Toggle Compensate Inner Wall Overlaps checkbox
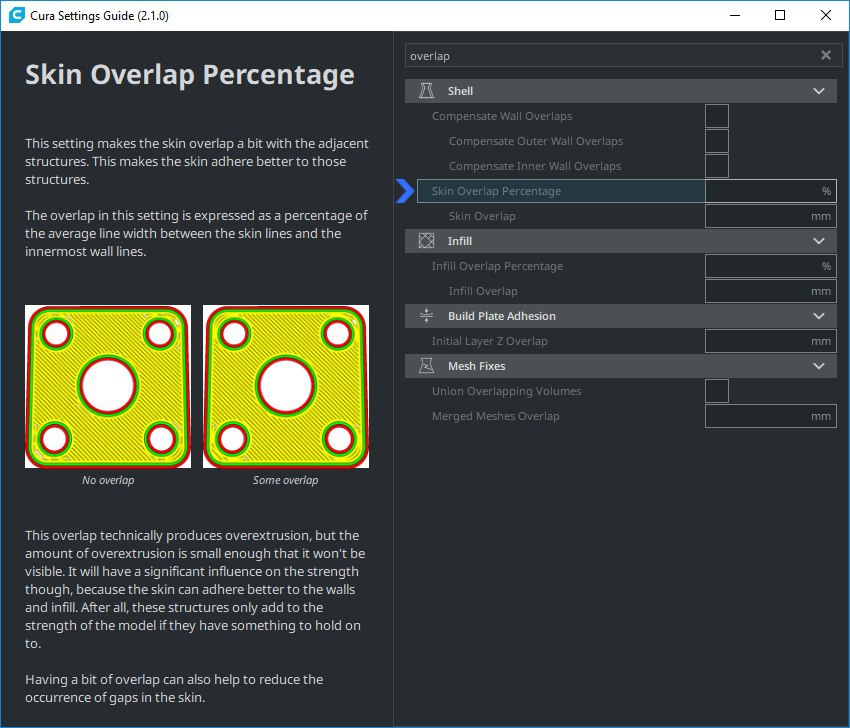 (717, 166)
